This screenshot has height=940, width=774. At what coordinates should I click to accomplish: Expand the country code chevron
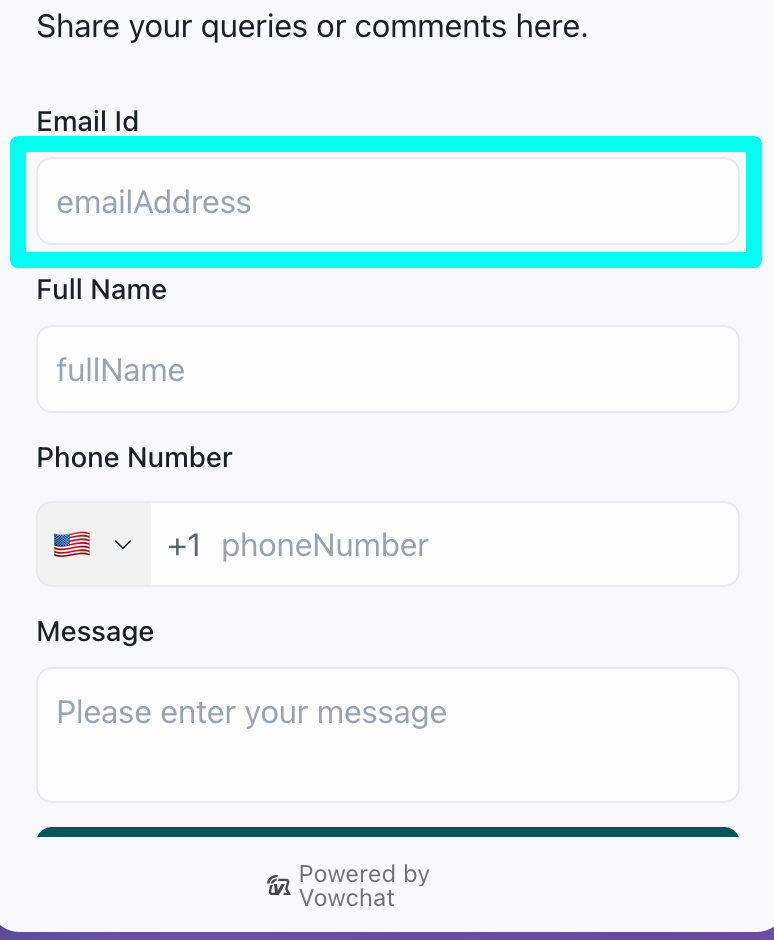[123, 545]
